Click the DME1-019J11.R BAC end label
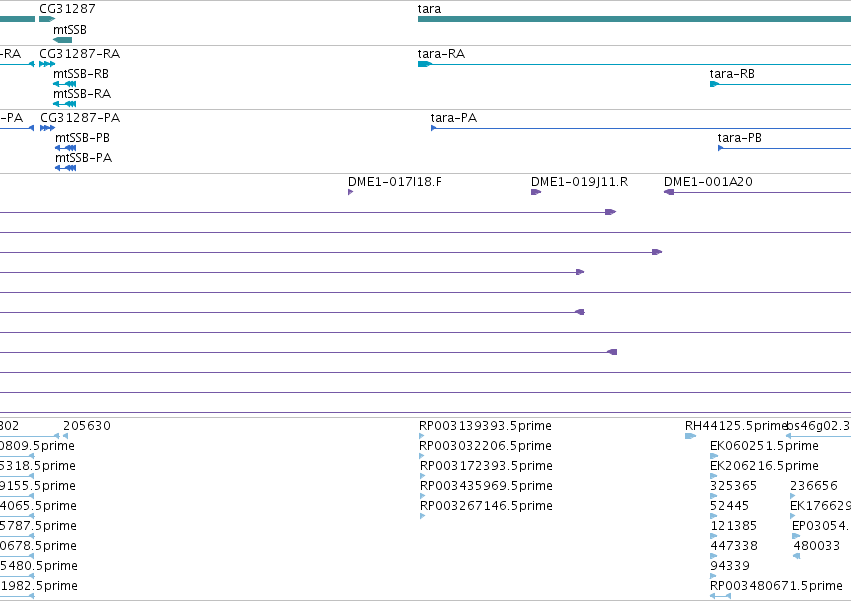The height and width of the screenshot is (601, 851). point(580,182)
